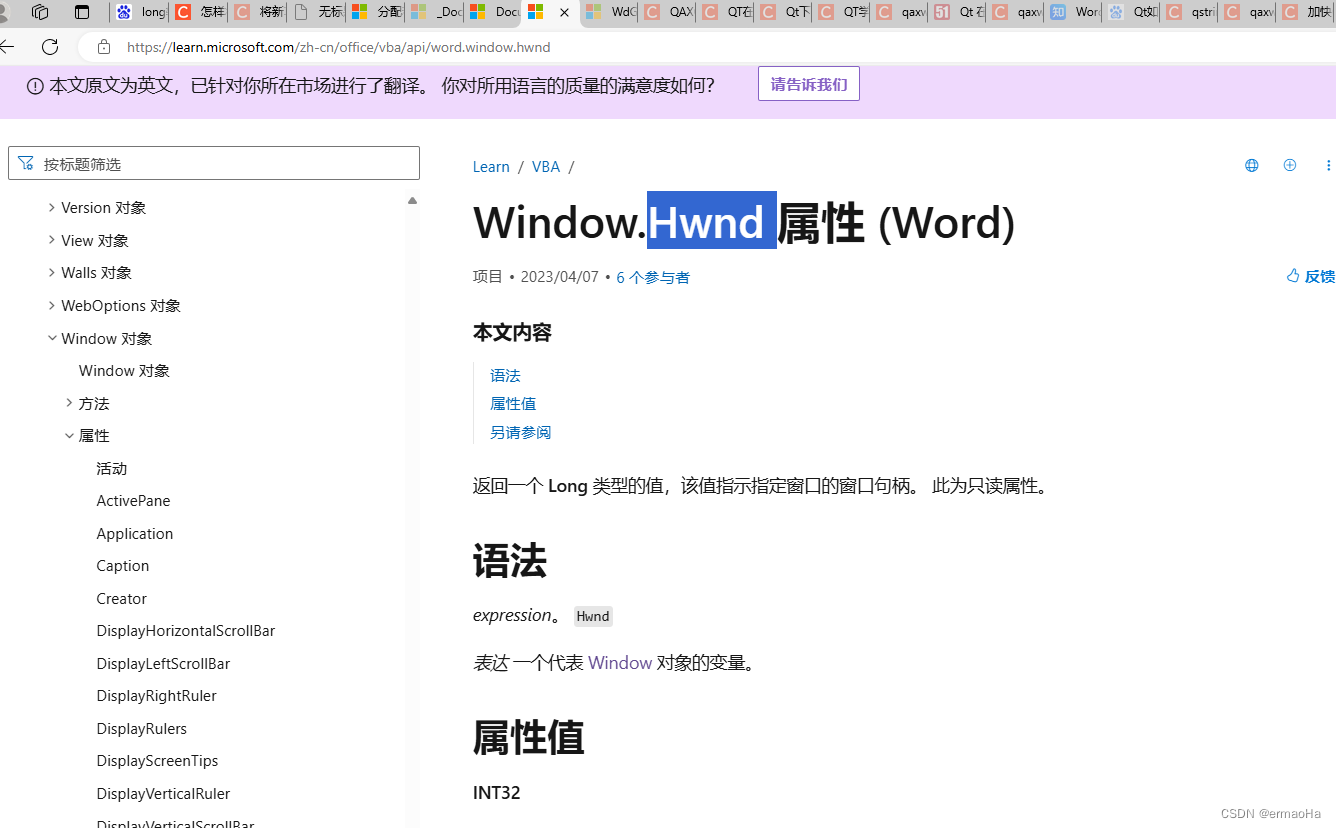Click the add-to-collection plus icon
Image resolution: width=1336 pixels, height=828 pixels.
[x=1289, y=165]
